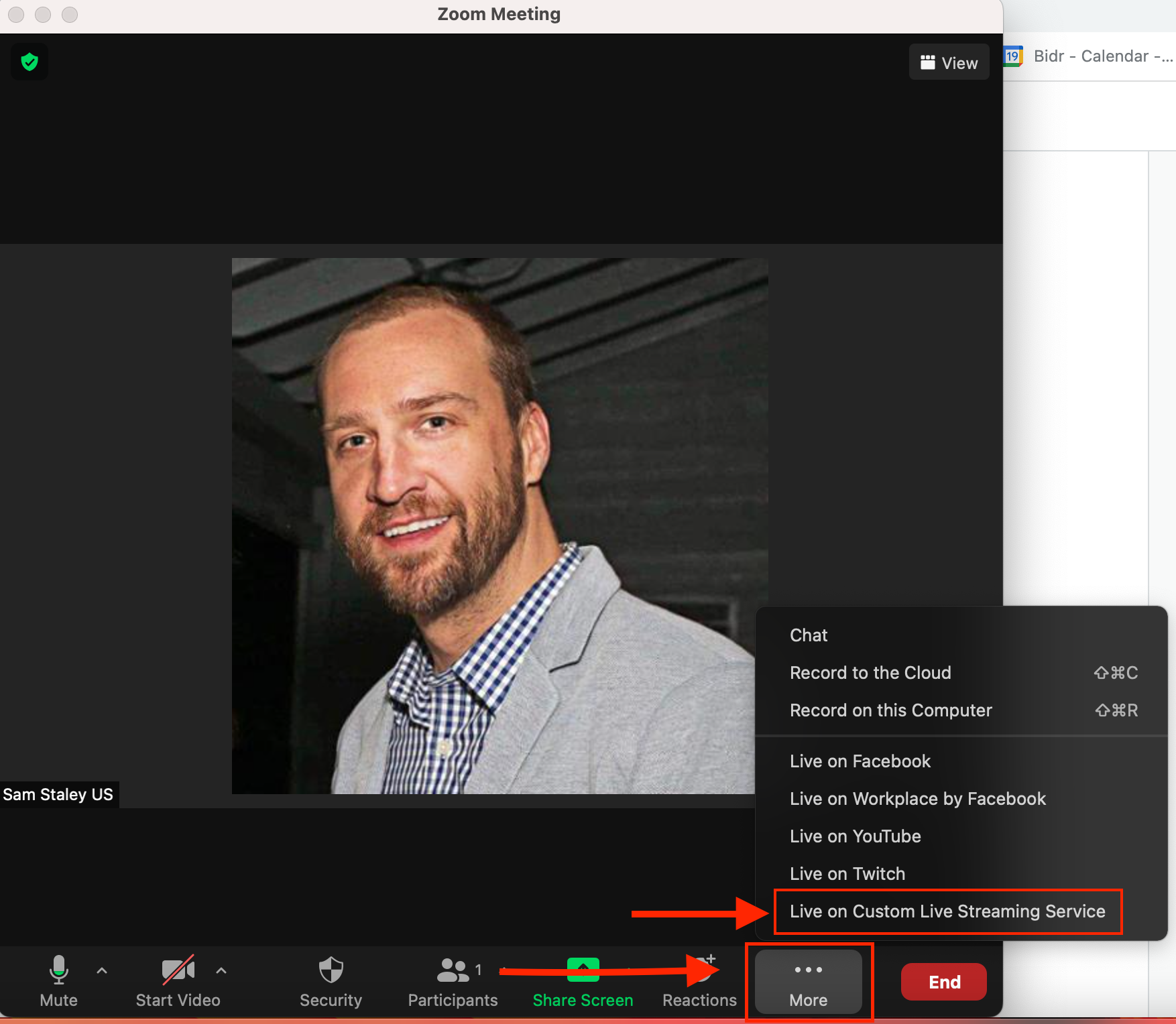Click the Google Calendar favicon in browser tab
The width and height of the screenshot is (1176, 1024).
tap(1012, 56)
